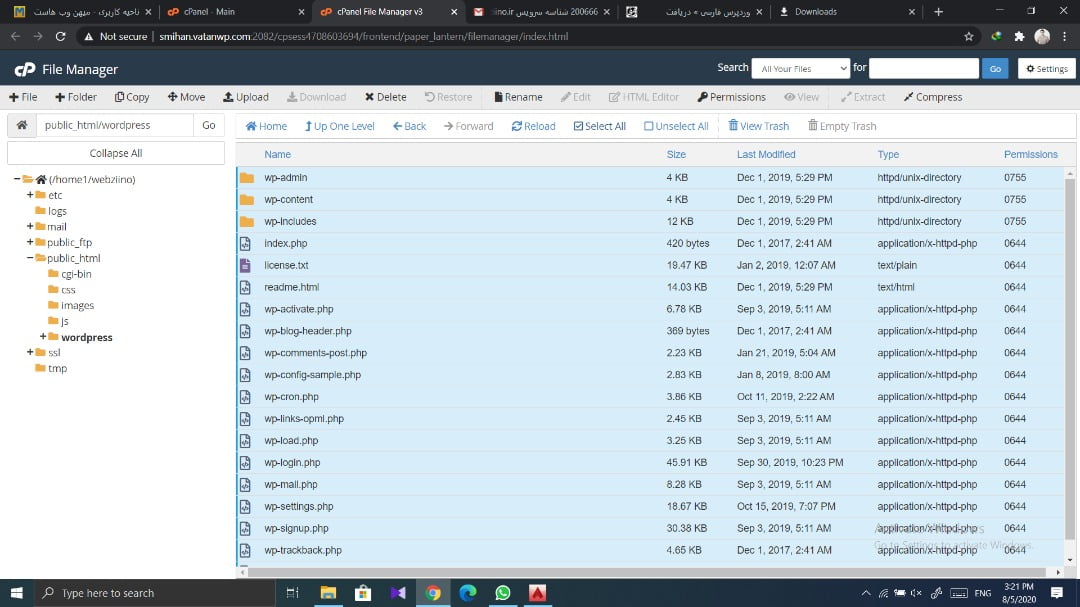Click the wp-includes folder icon
This screenshot has height=607, width=1080.
pos(247,222)
